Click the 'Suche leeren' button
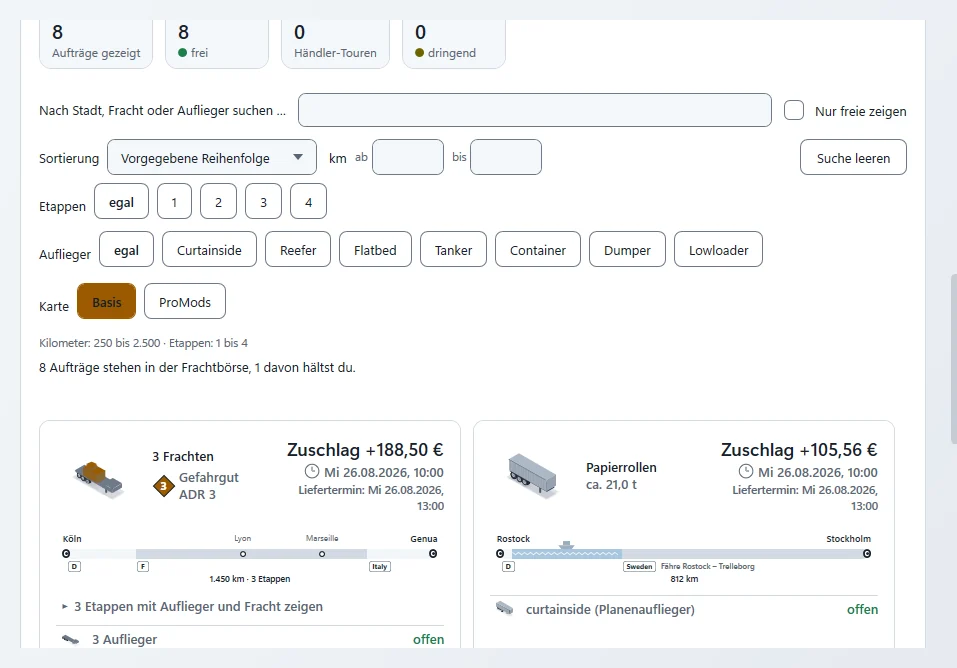The width and height of the screenshot is (957, 668). click(x=853, y=158)
